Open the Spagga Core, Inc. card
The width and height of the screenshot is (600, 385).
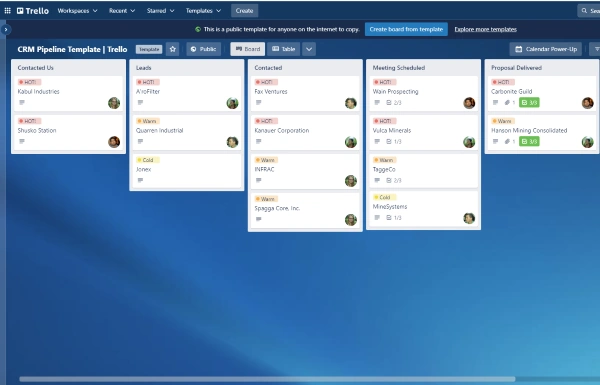[x=305, y=210]
